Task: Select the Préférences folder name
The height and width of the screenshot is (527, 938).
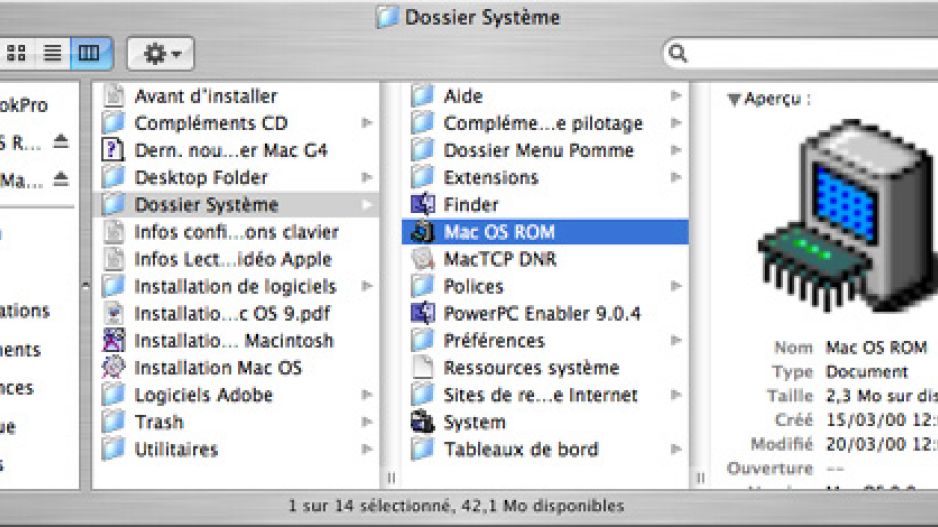Action: click(x=494, y=340)
